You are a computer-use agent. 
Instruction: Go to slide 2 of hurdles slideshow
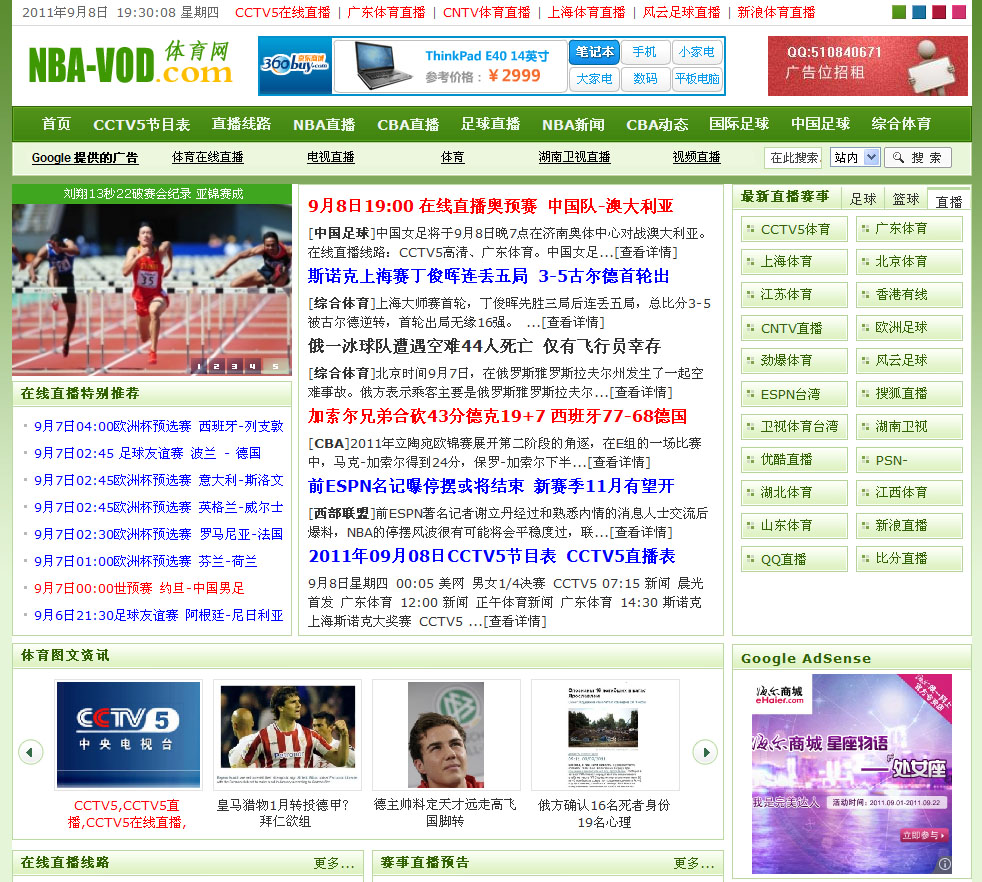coord(217,366)
